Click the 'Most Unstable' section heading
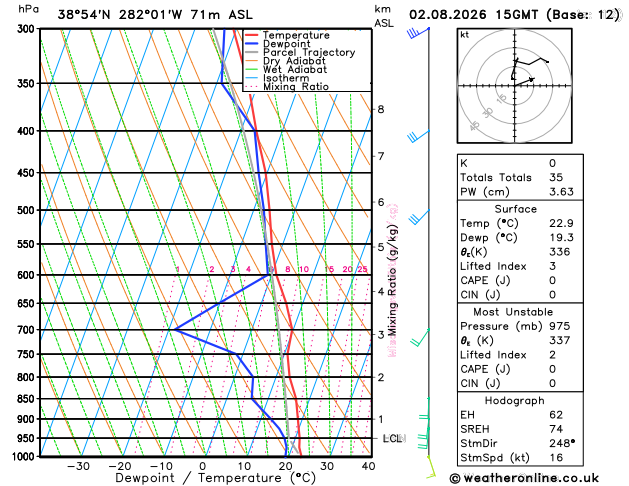 (x=513, y=312)
